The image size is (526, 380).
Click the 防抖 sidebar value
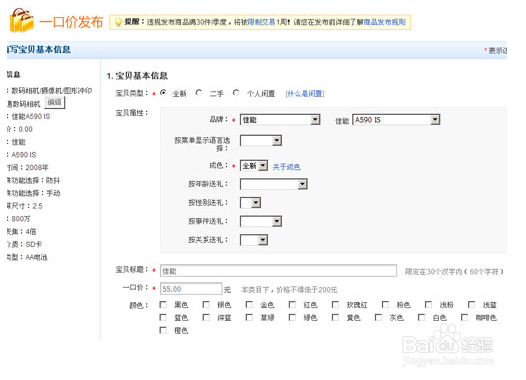point(53,180)
